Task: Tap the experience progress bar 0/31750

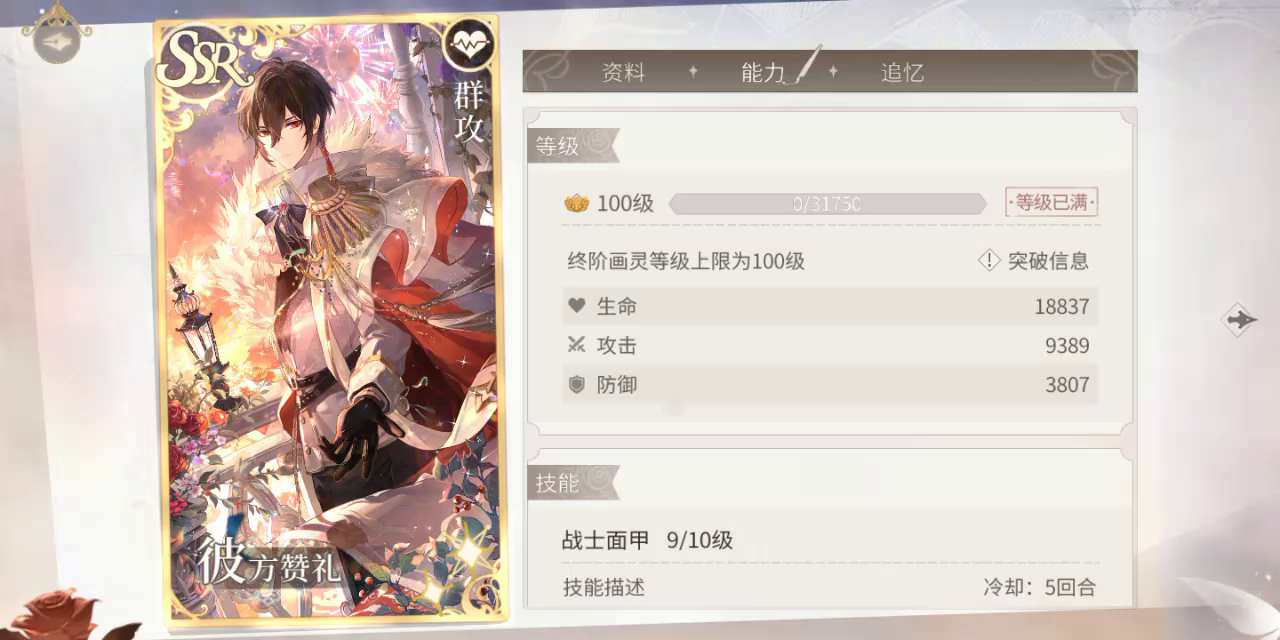Action: (x=828, y=204)
